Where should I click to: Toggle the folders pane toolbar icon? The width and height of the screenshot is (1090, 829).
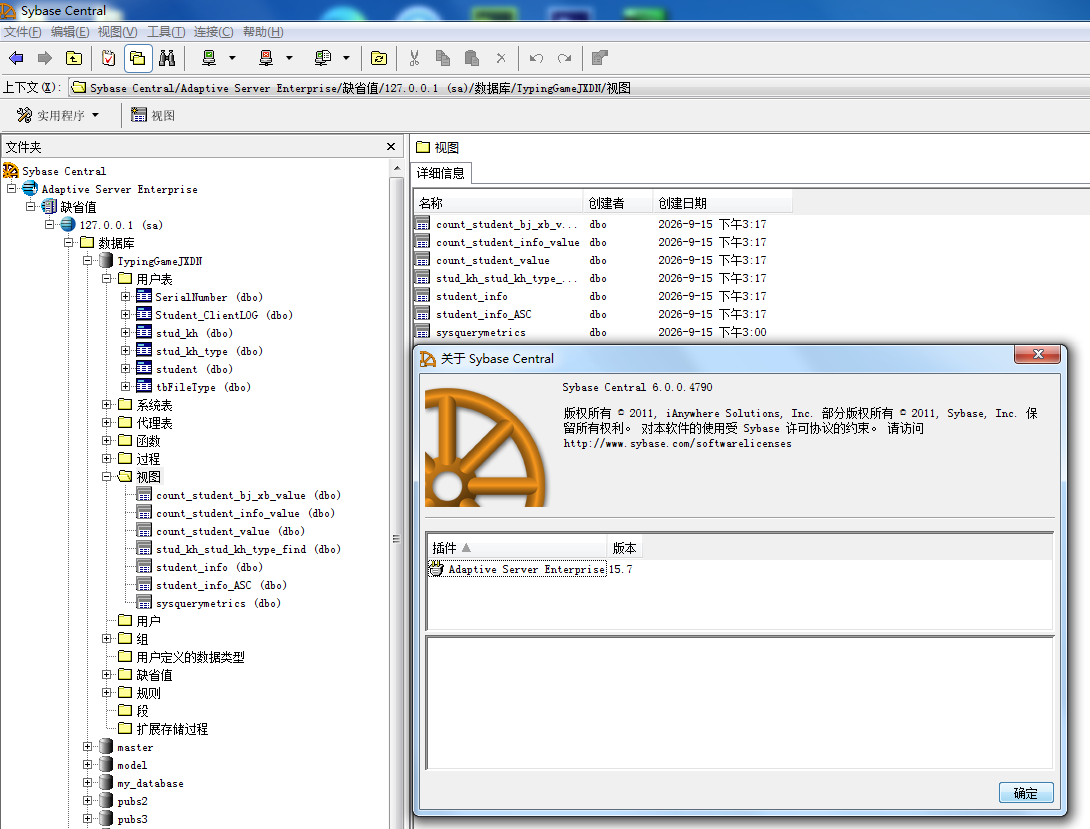pyautogui.click(x=138, y=58)
